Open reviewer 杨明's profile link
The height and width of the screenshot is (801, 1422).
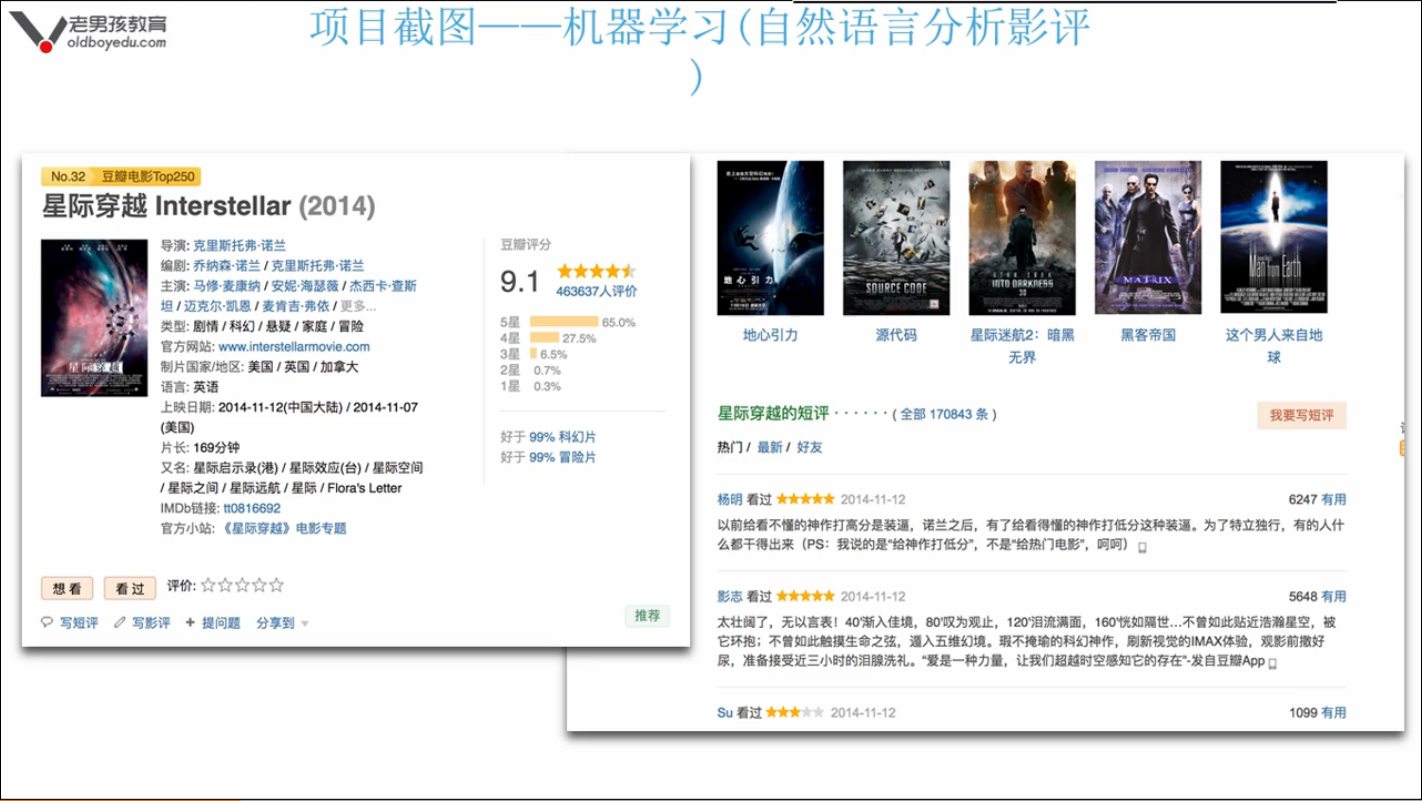(730, 499)
